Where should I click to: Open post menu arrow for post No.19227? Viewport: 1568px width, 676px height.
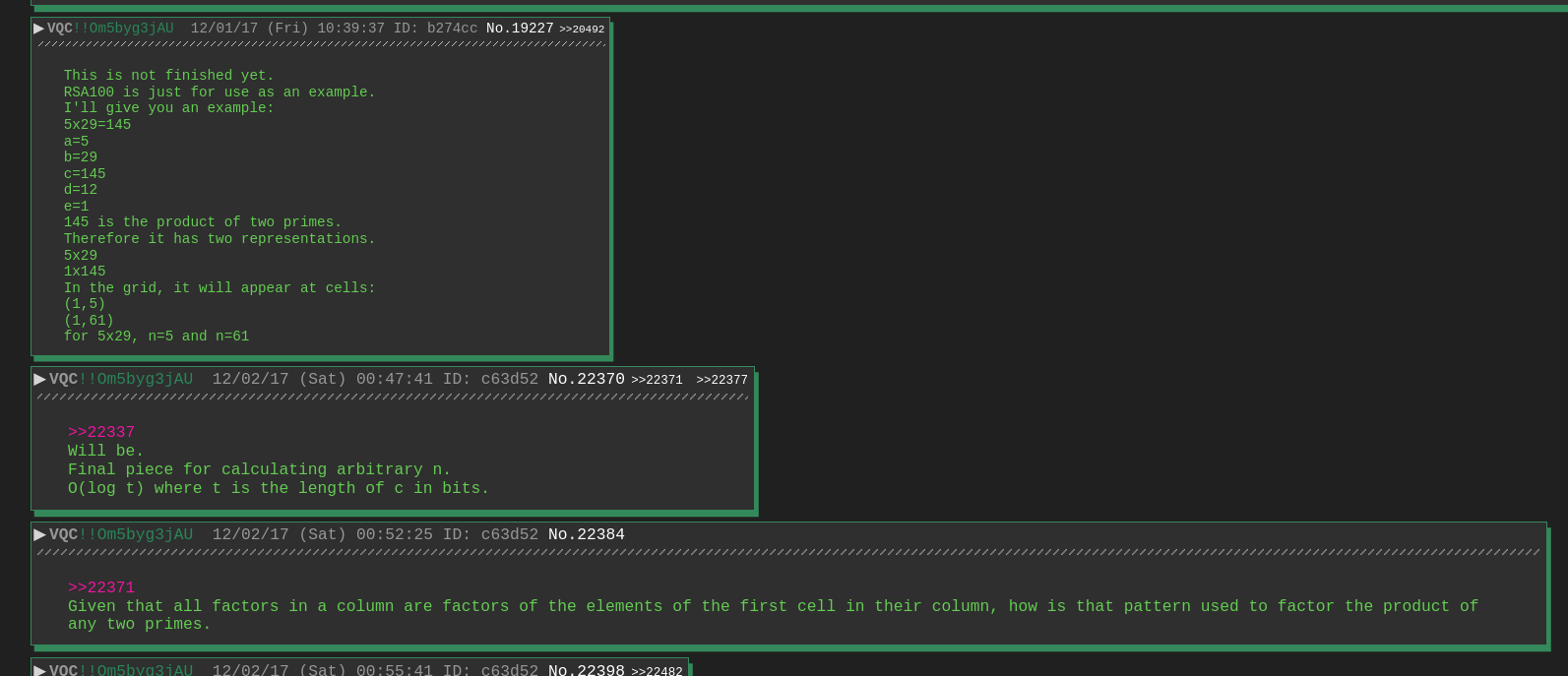coord(38,29)
